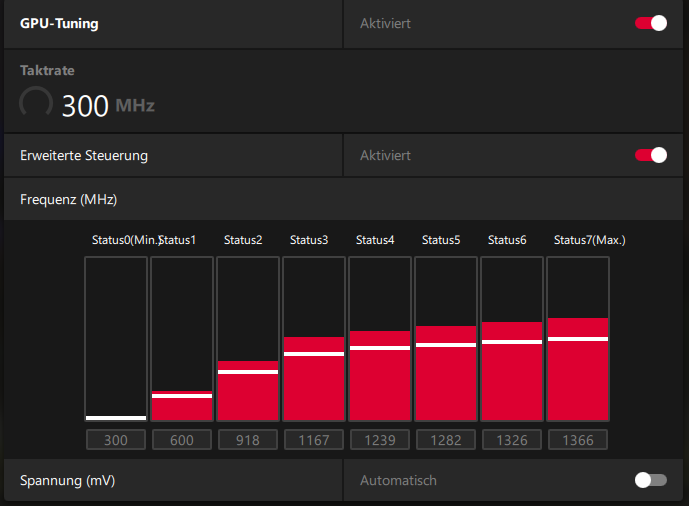Click the 300 MHz frequency input field
This screenshot has height=506, width=689.
(116, 440)
